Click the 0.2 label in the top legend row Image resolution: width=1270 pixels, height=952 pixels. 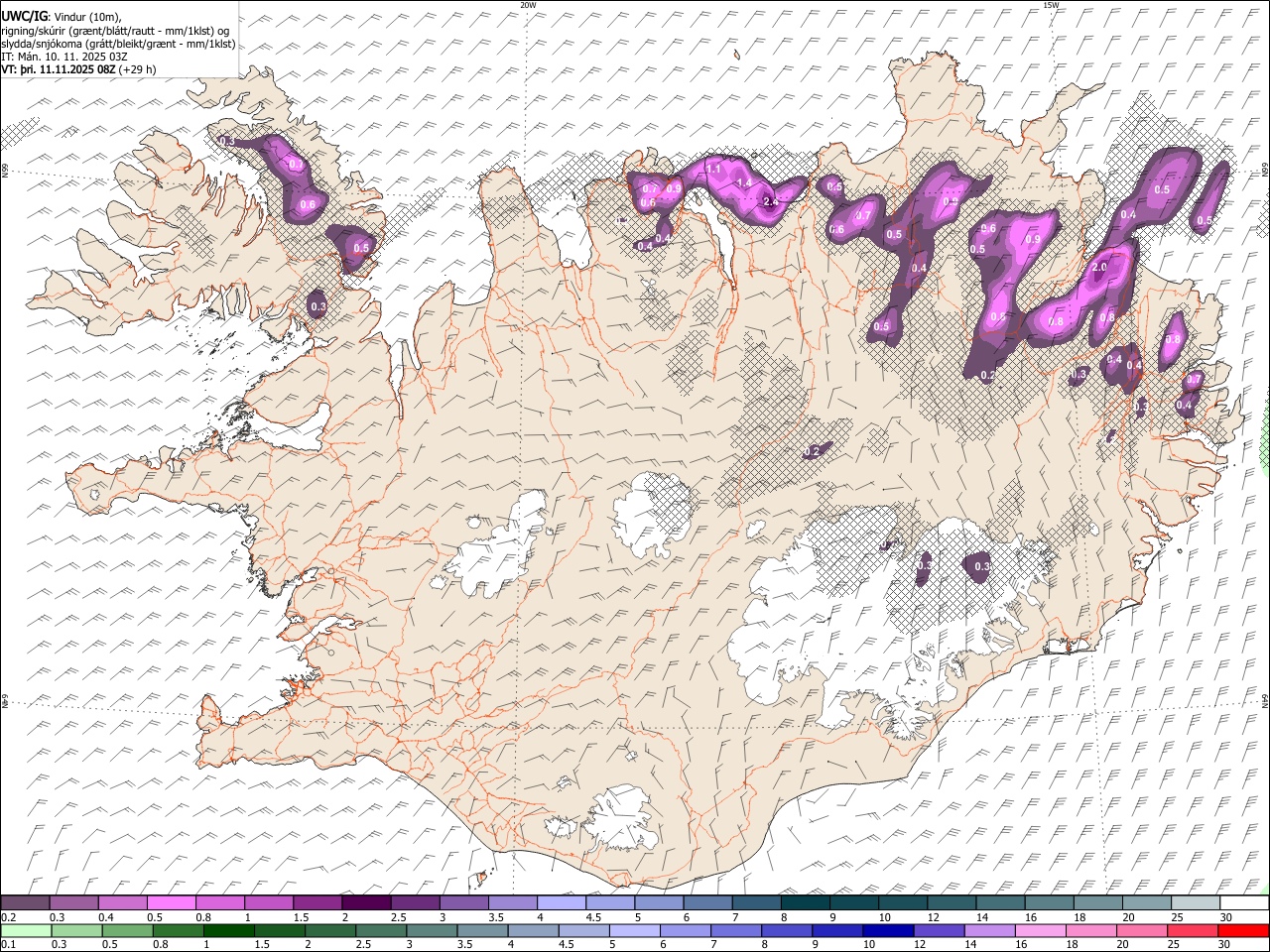coord(8,917)
